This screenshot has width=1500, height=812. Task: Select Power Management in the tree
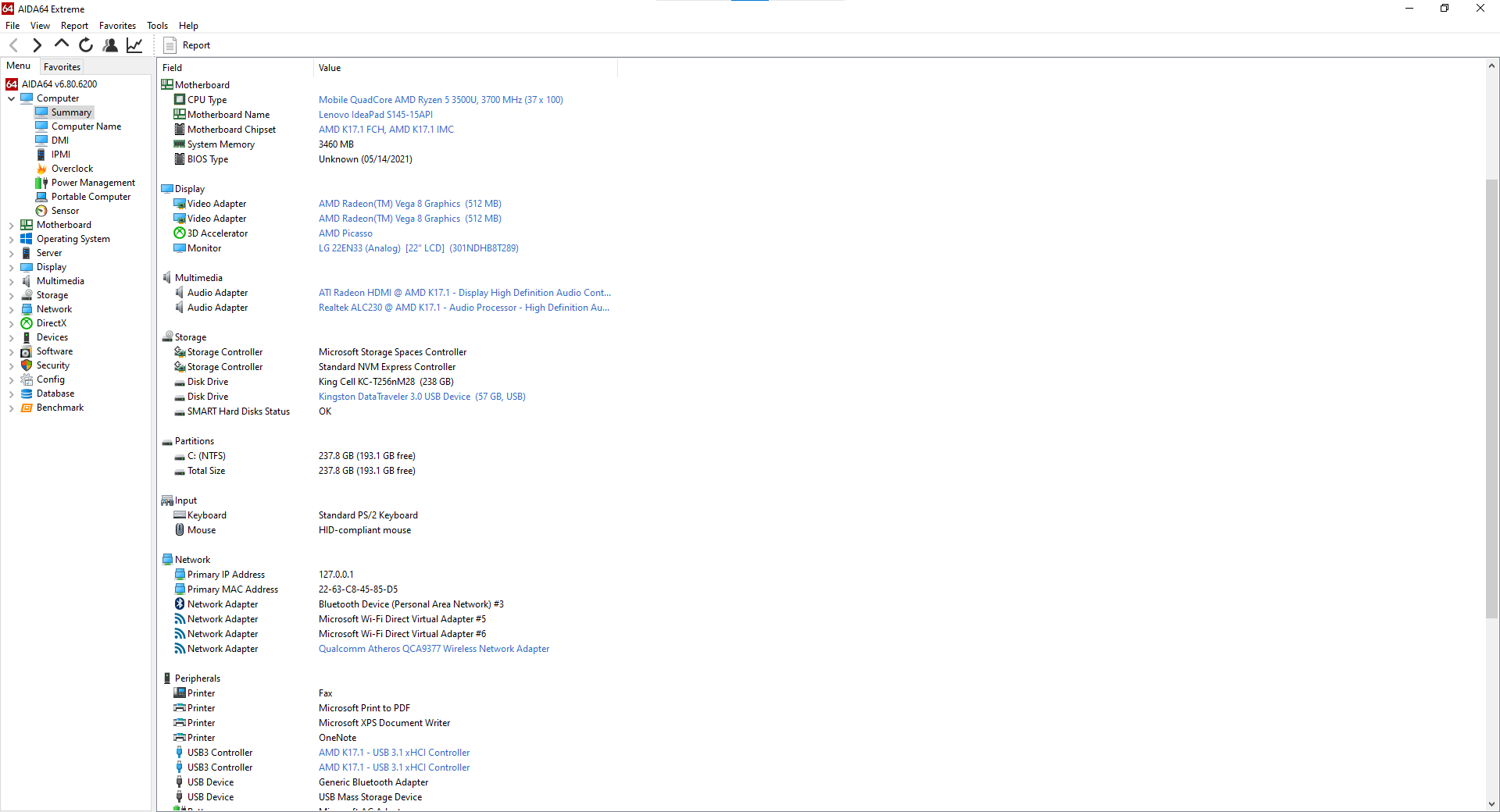[x=93, y=183]
